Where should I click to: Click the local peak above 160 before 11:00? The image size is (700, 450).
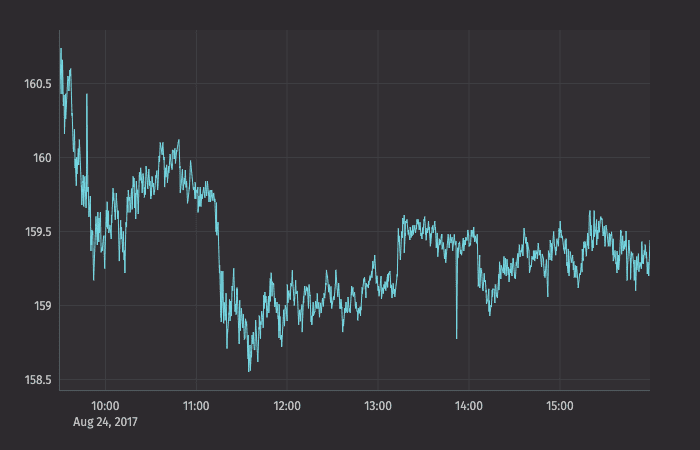(x=178, y=141)
